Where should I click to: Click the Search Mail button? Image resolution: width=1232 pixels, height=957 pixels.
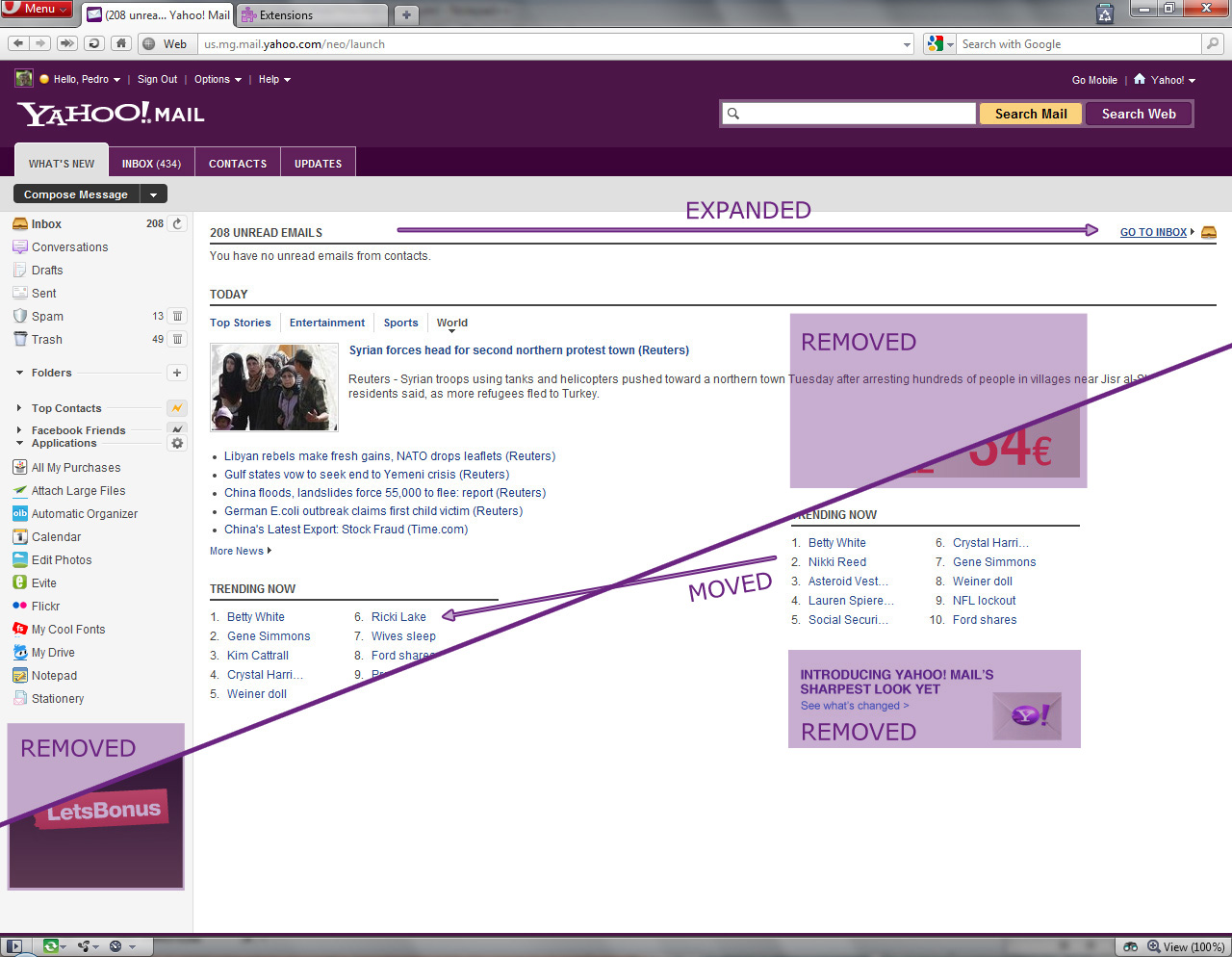(x=1030, y=113)
